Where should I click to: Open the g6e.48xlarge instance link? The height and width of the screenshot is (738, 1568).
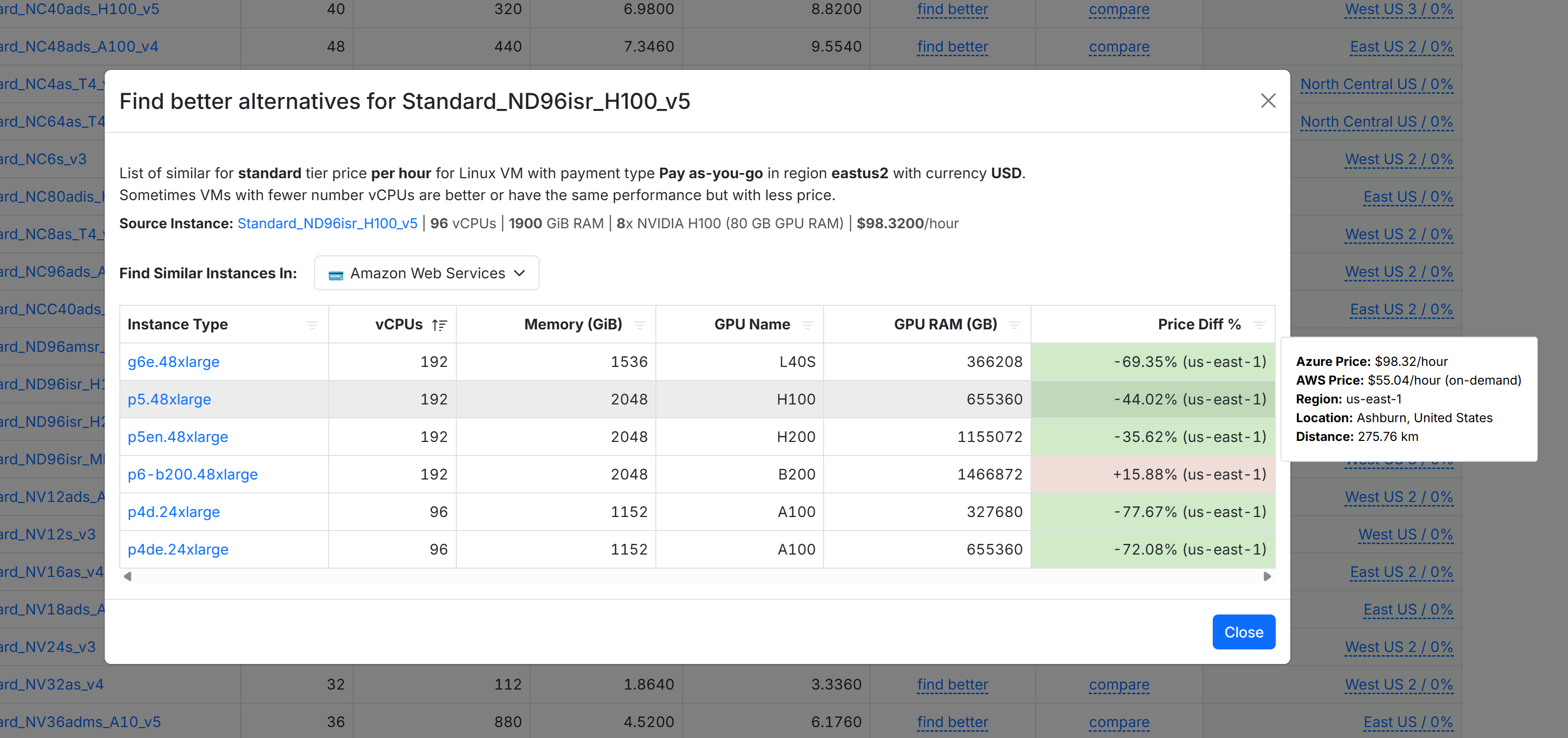pos(173,362)
